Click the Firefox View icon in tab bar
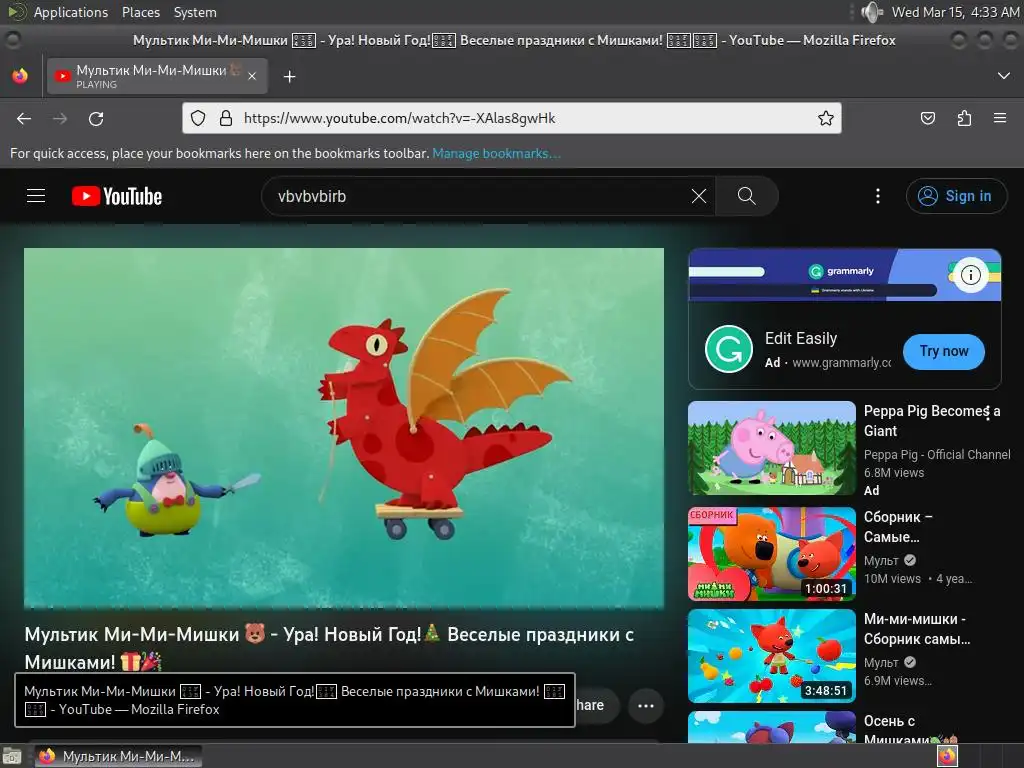 20,76
